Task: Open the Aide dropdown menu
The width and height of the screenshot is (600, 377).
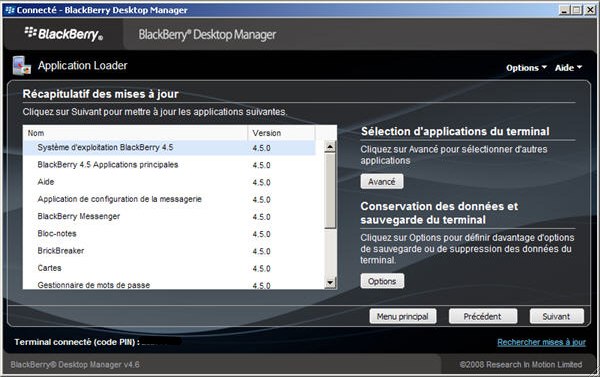Action: coord(568,68)
